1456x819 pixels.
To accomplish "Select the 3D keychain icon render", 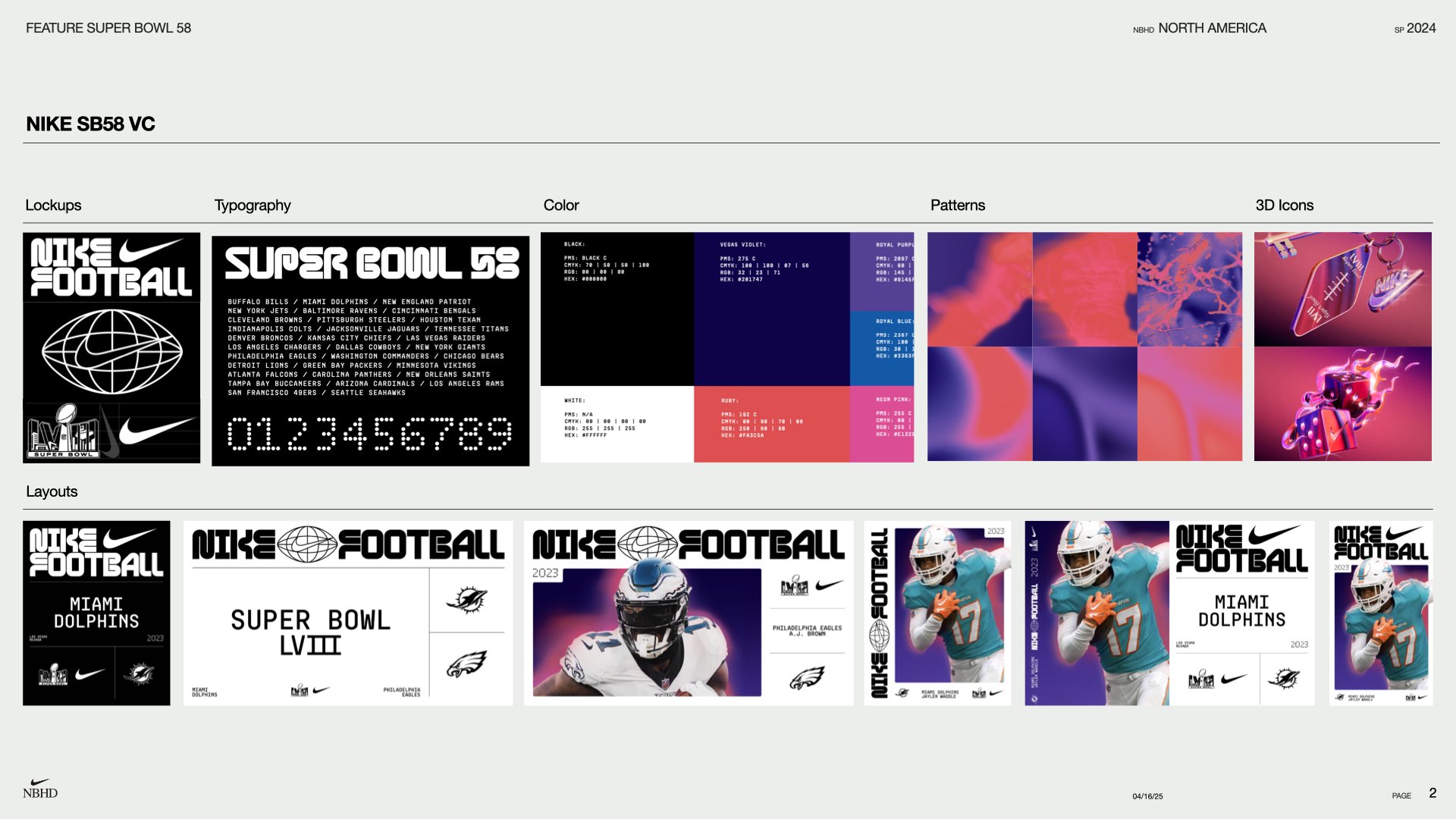I will point(1343,289).
